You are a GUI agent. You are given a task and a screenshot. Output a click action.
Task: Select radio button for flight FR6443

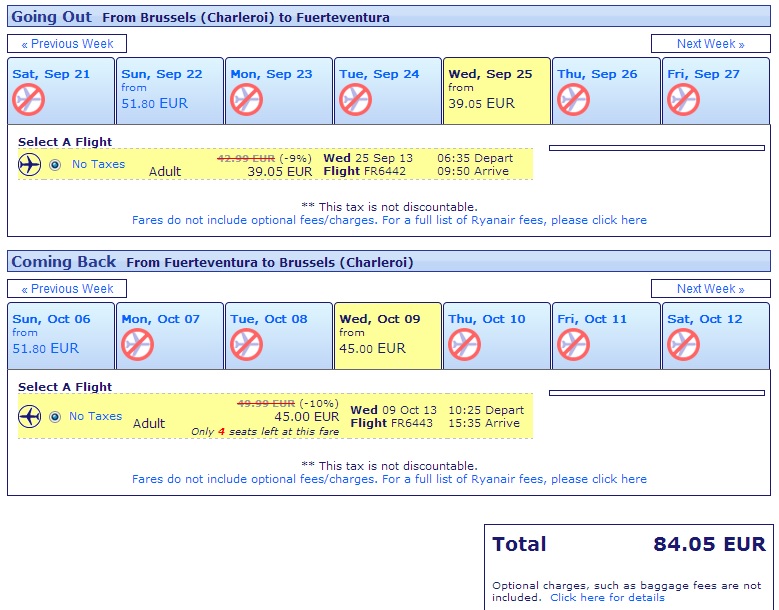[x=55, y=417]
